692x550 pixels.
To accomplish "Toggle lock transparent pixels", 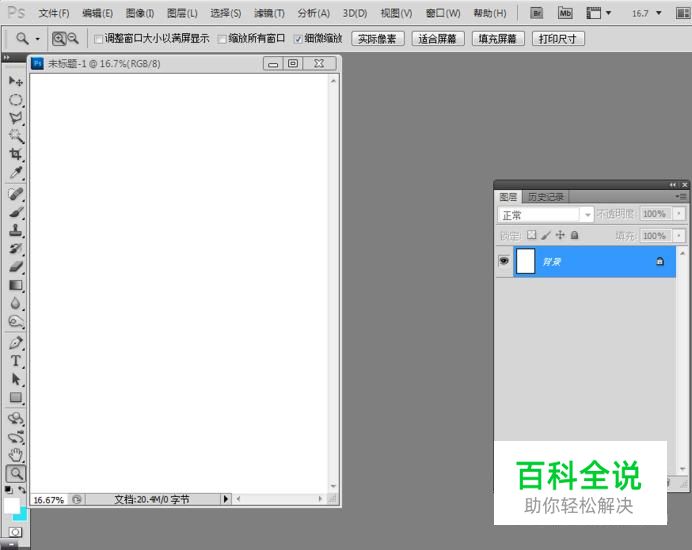I will tap(531, 235).
